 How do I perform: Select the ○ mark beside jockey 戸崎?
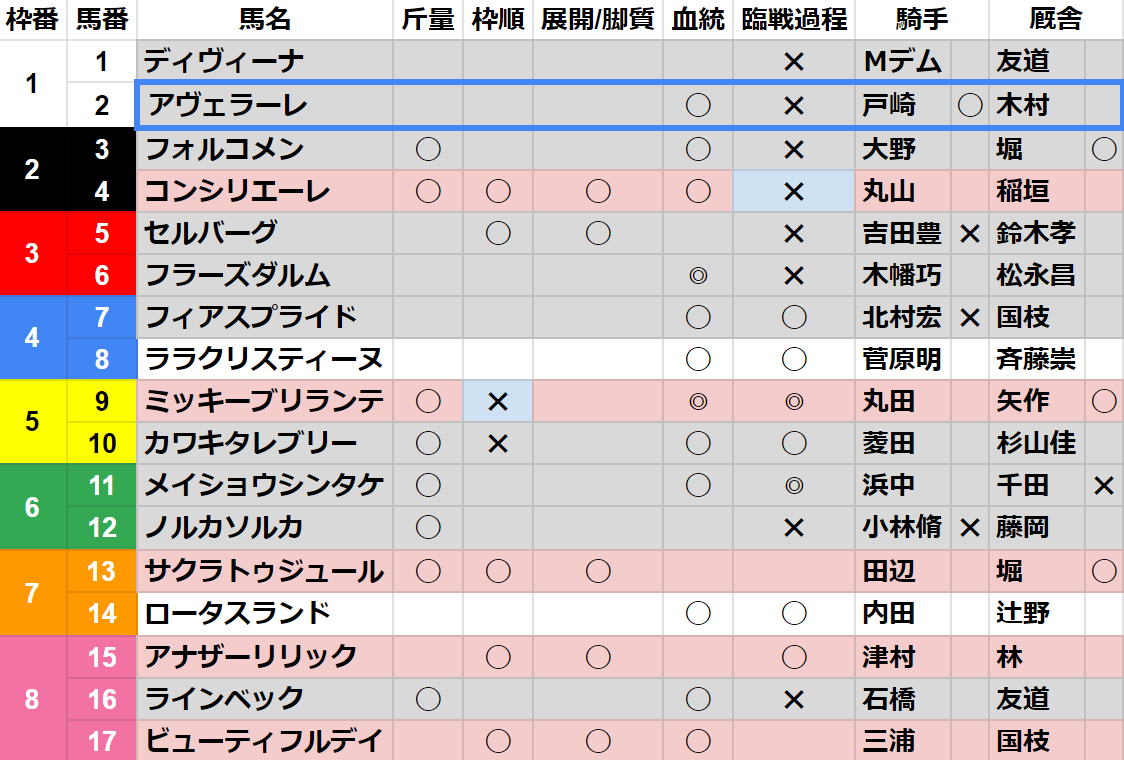968,104
